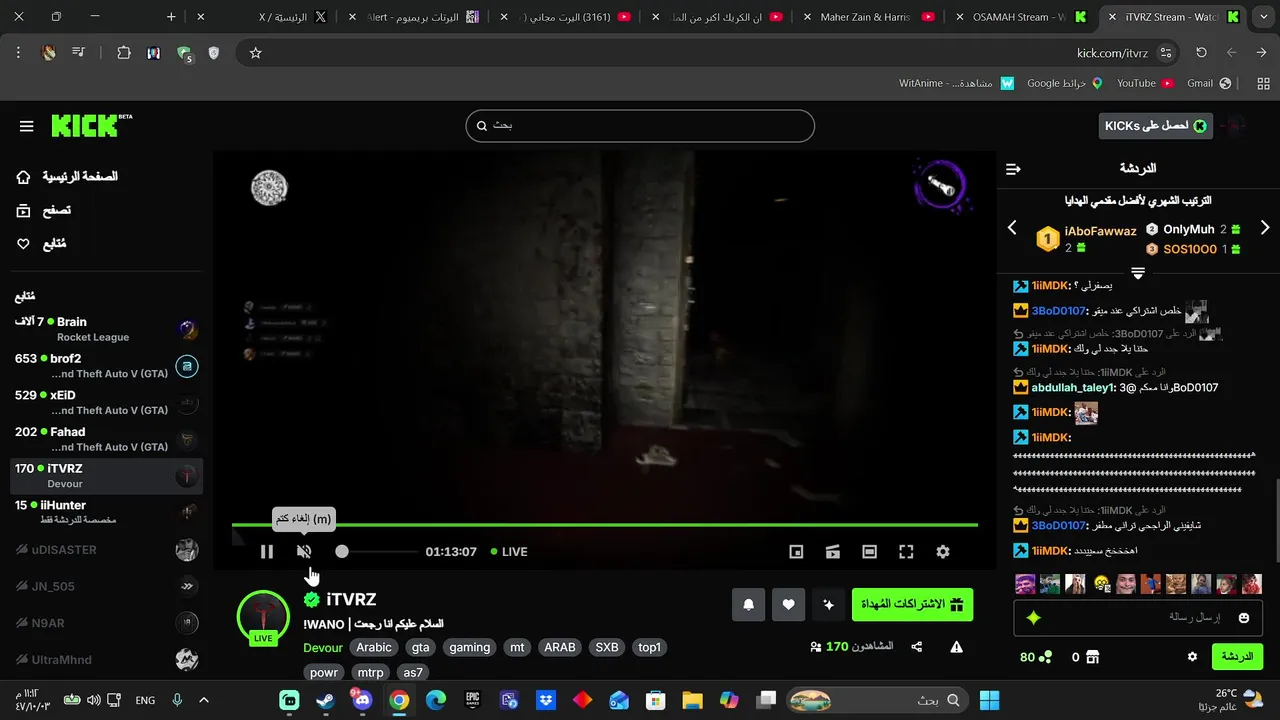Image resolution: width=1280 pixels, height=720 pixels.
Task: Open a new Chrome tab
Action: tap(171, 17)
